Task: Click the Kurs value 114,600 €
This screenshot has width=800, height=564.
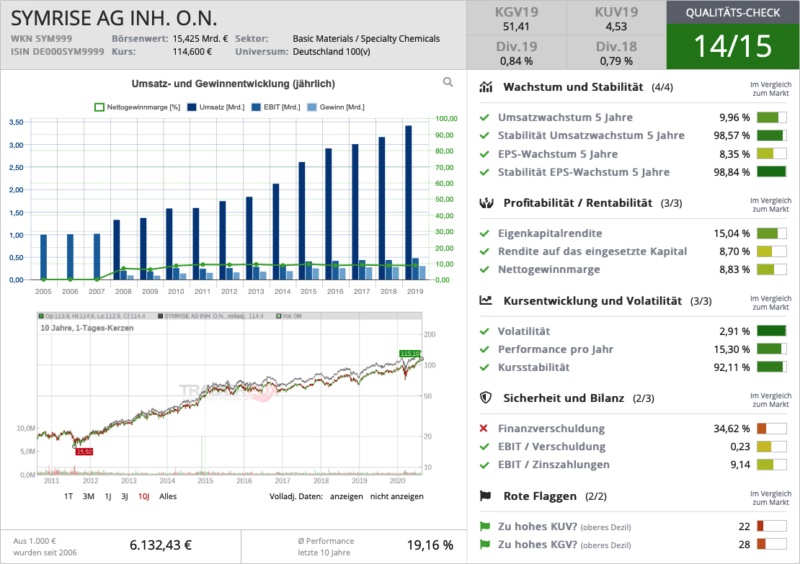Action: click(x=192, y=52)
